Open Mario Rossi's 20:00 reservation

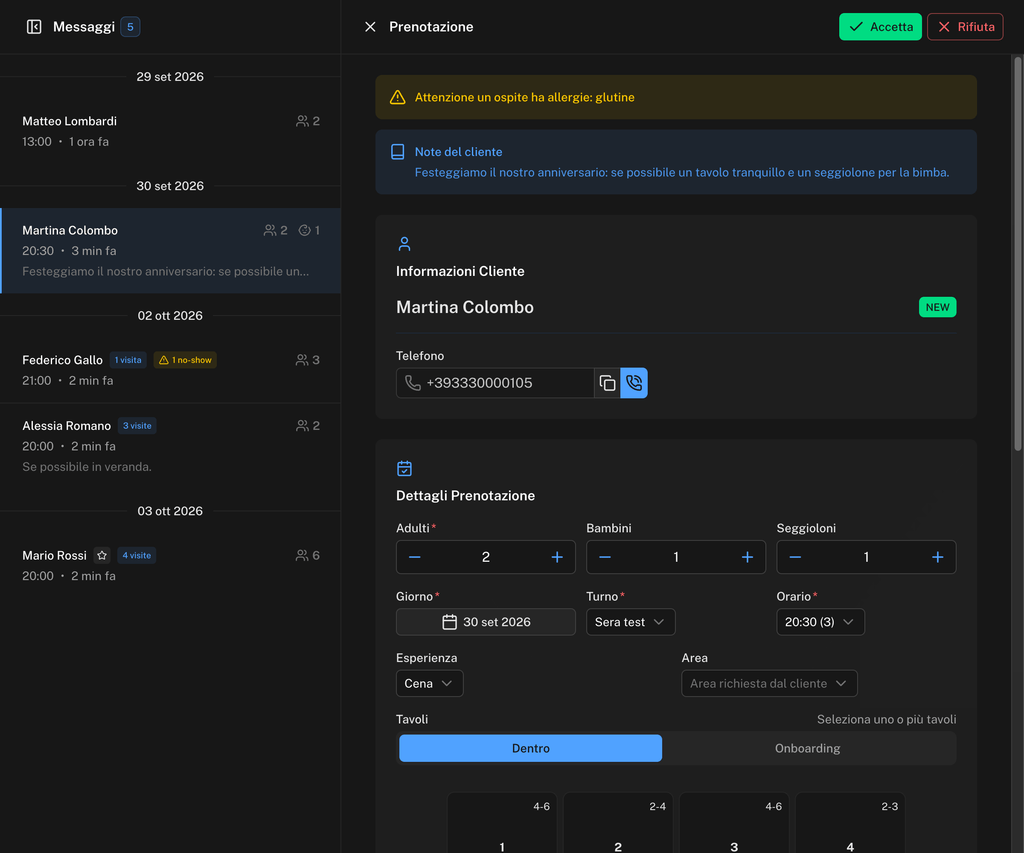pos(170,566)
